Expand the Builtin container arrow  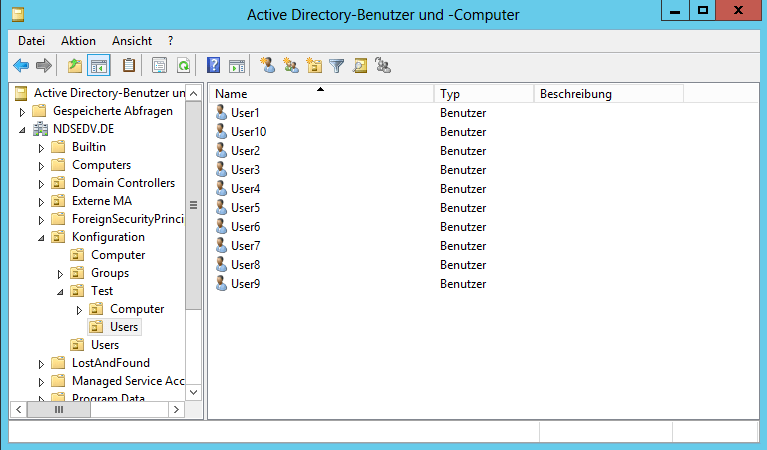42,148
